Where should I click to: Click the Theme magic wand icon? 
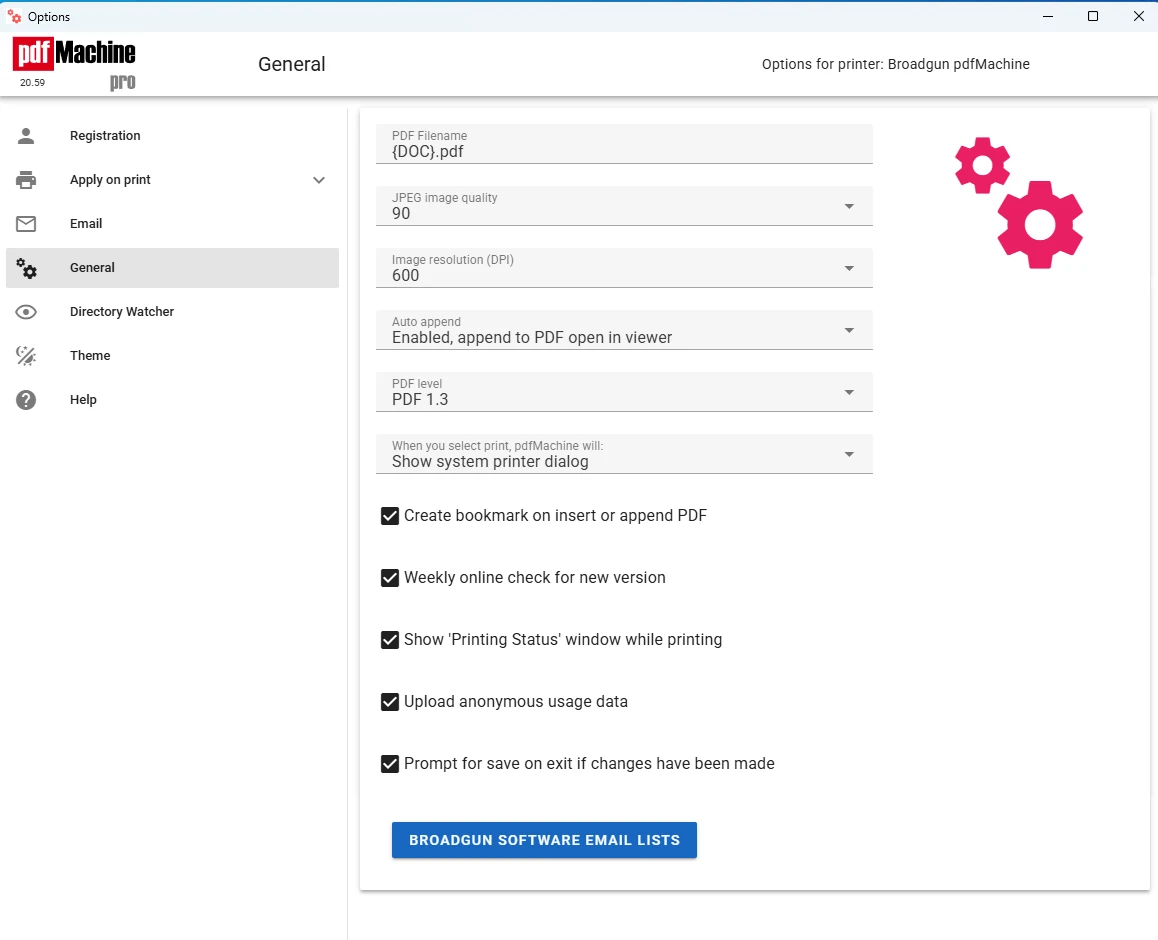pos(26,356)
